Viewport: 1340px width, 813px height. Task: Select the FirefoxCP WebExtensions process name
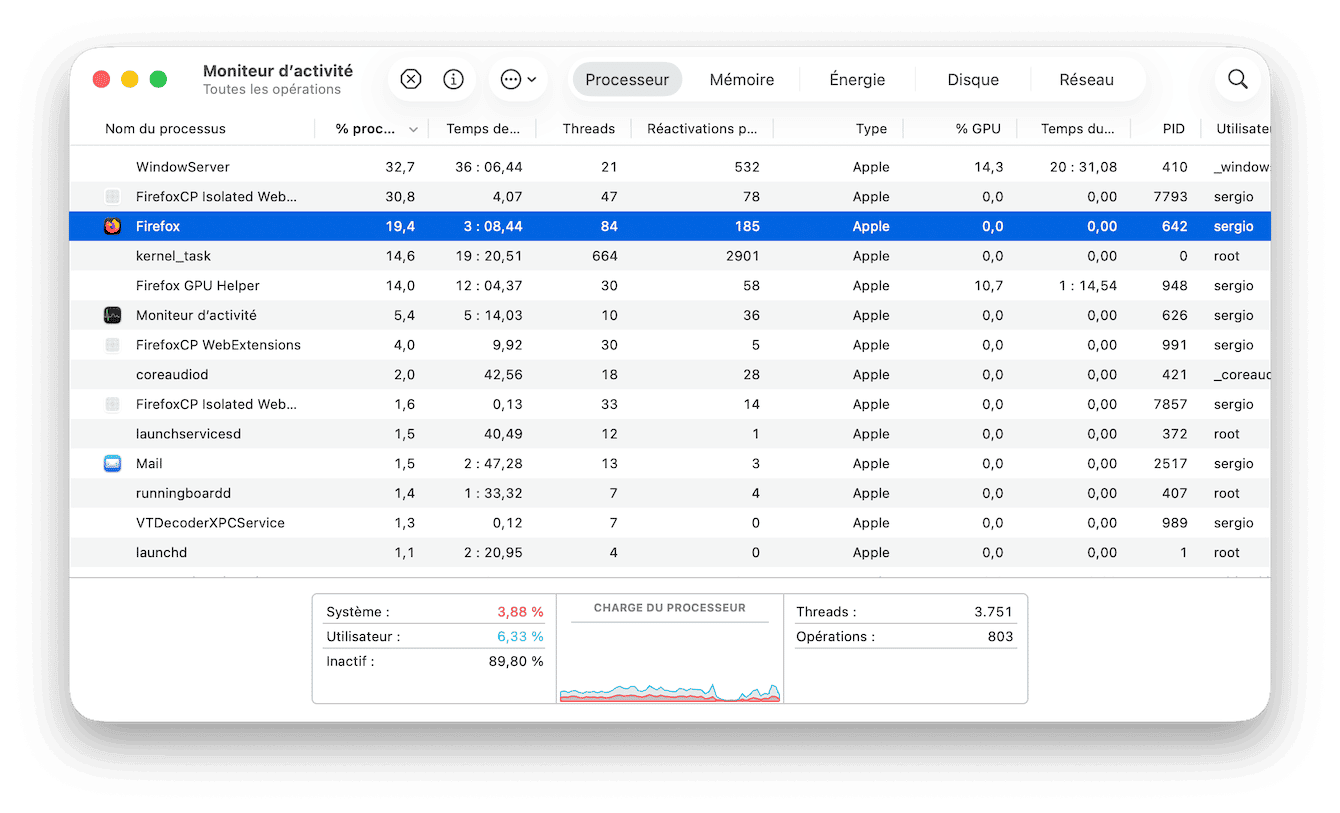(218, 345)
